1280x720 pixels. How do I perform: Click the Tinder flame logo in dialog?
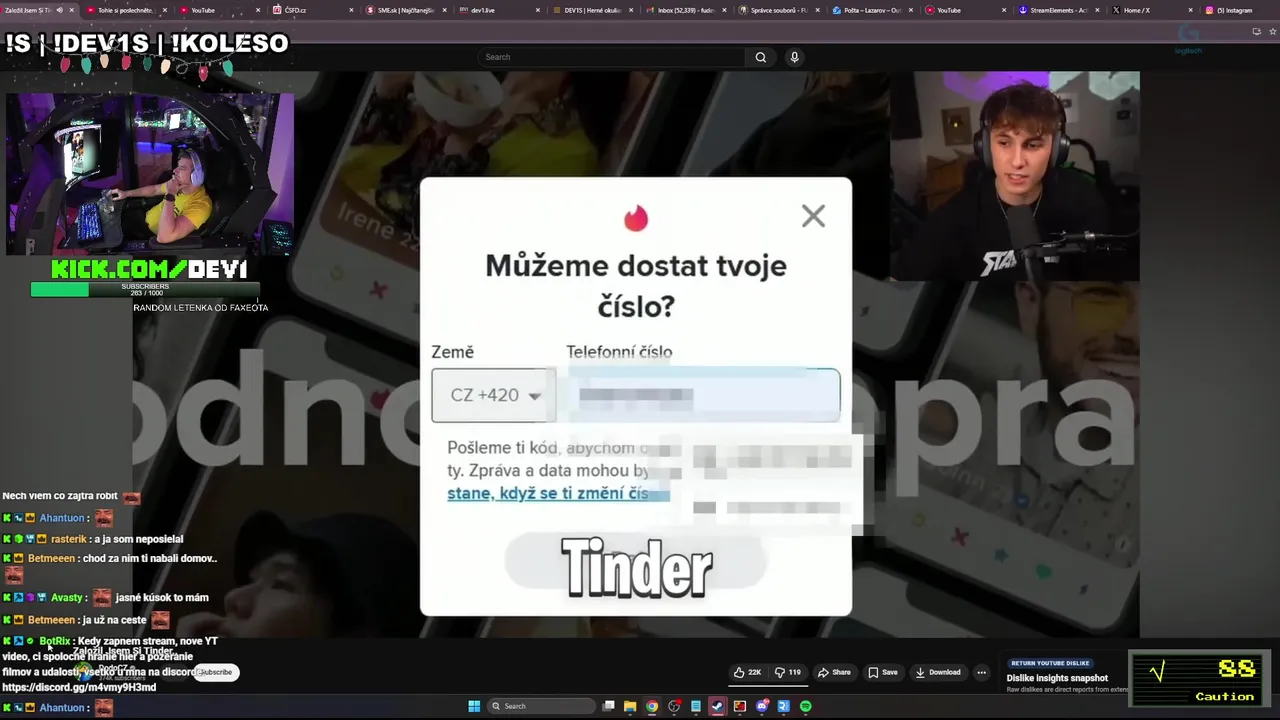636,218
